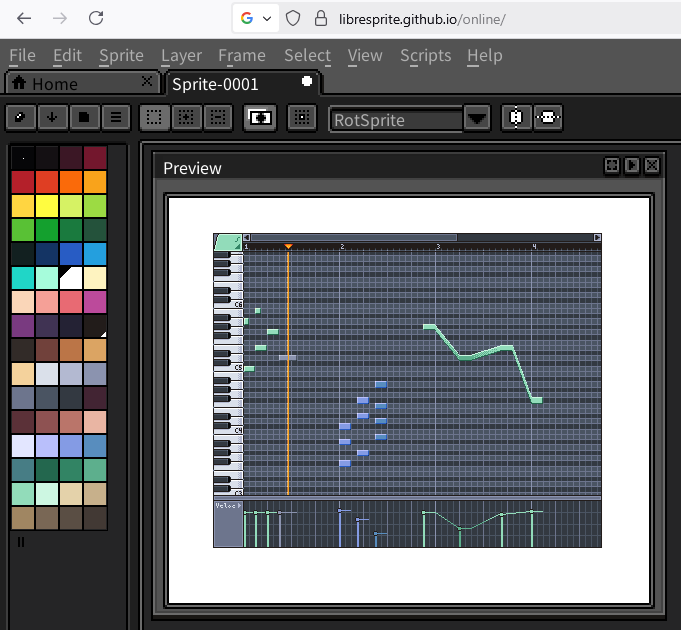Pick the bright yellow palette swatch

[46, 206]
